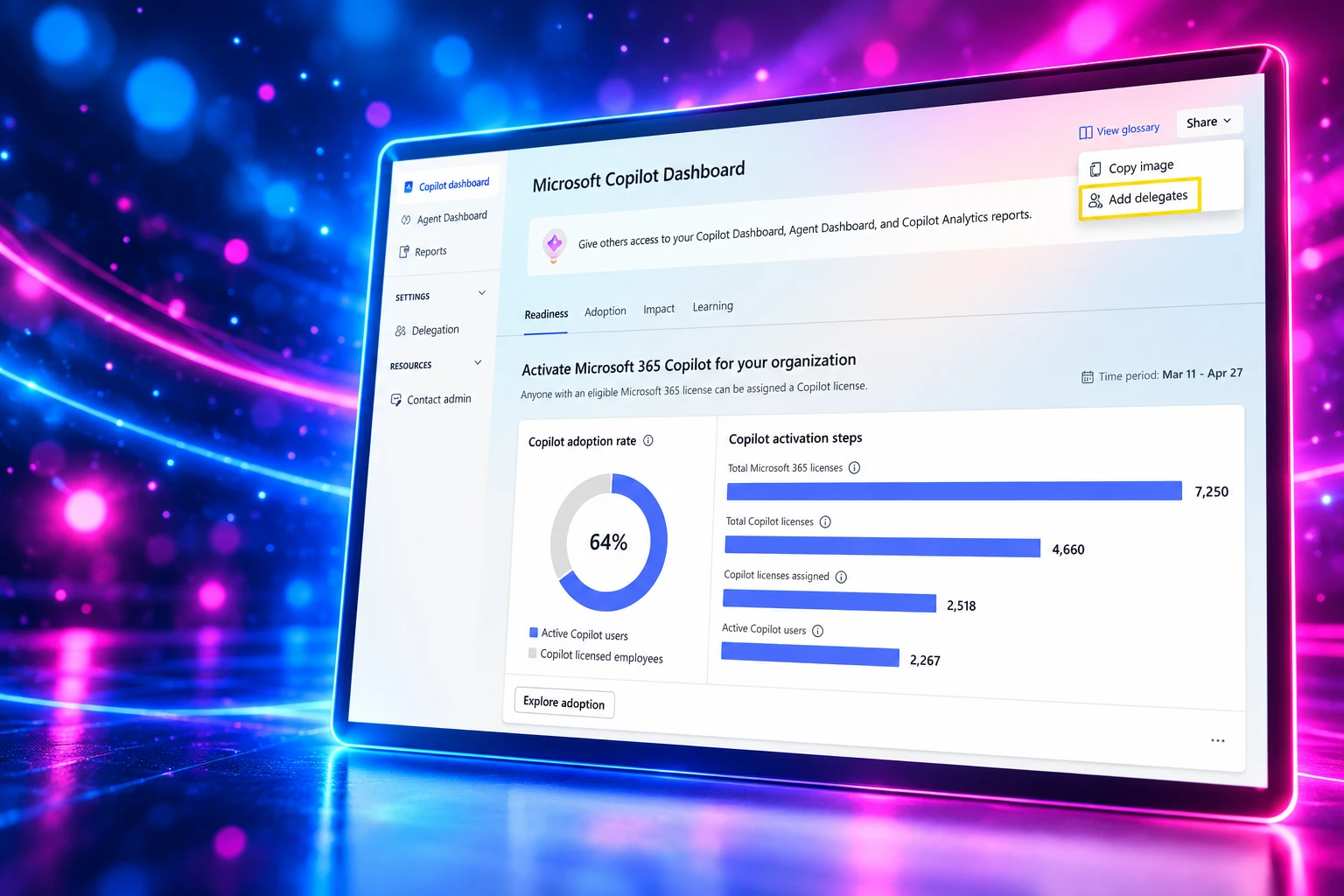The width and height of the screenshot is (1344, 896).
Task: Switch to the Learning tab
Action: 713,306
